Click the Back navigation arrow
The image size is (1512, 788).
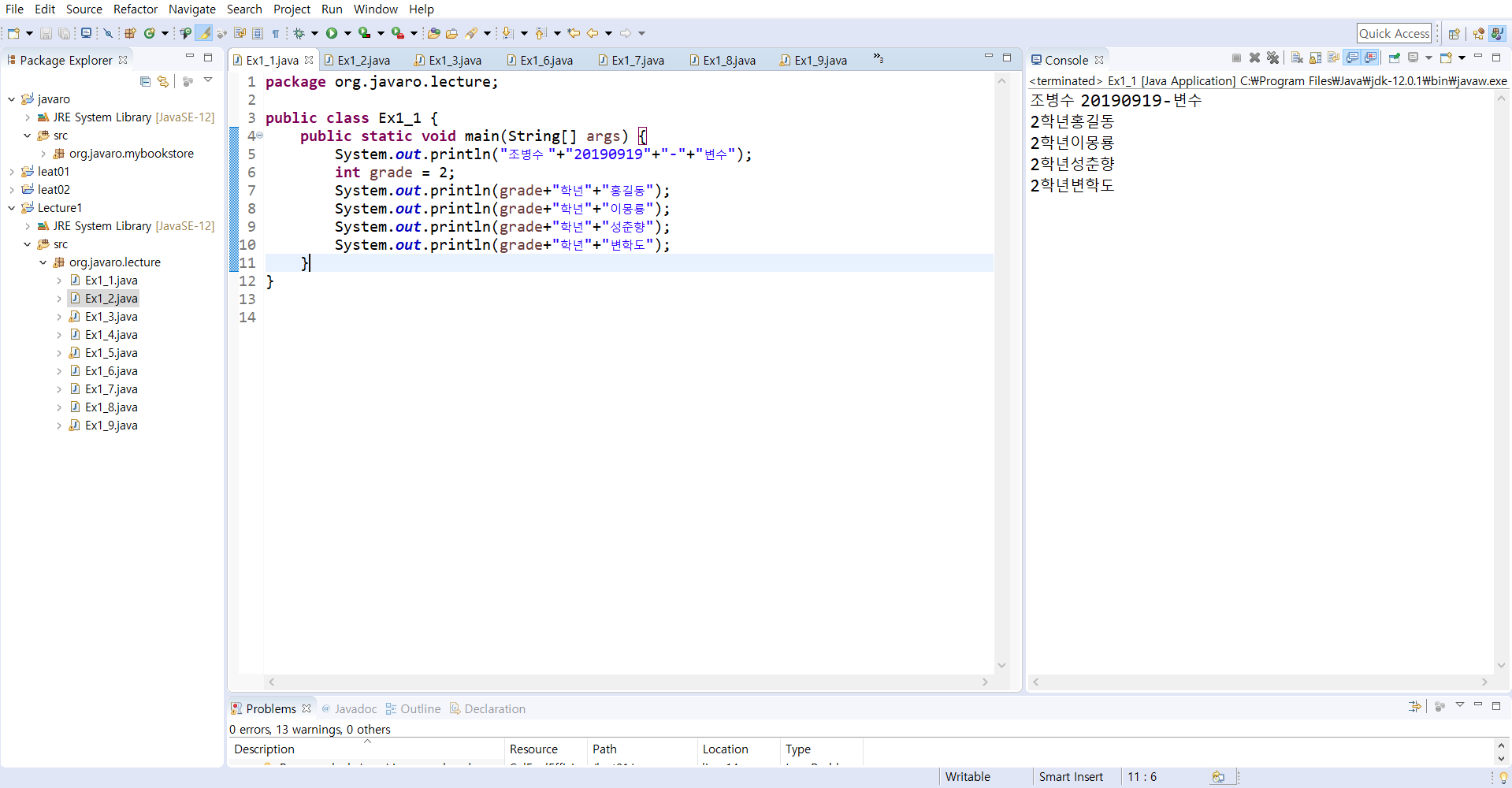pyautogui.click(x=593, y=33)
